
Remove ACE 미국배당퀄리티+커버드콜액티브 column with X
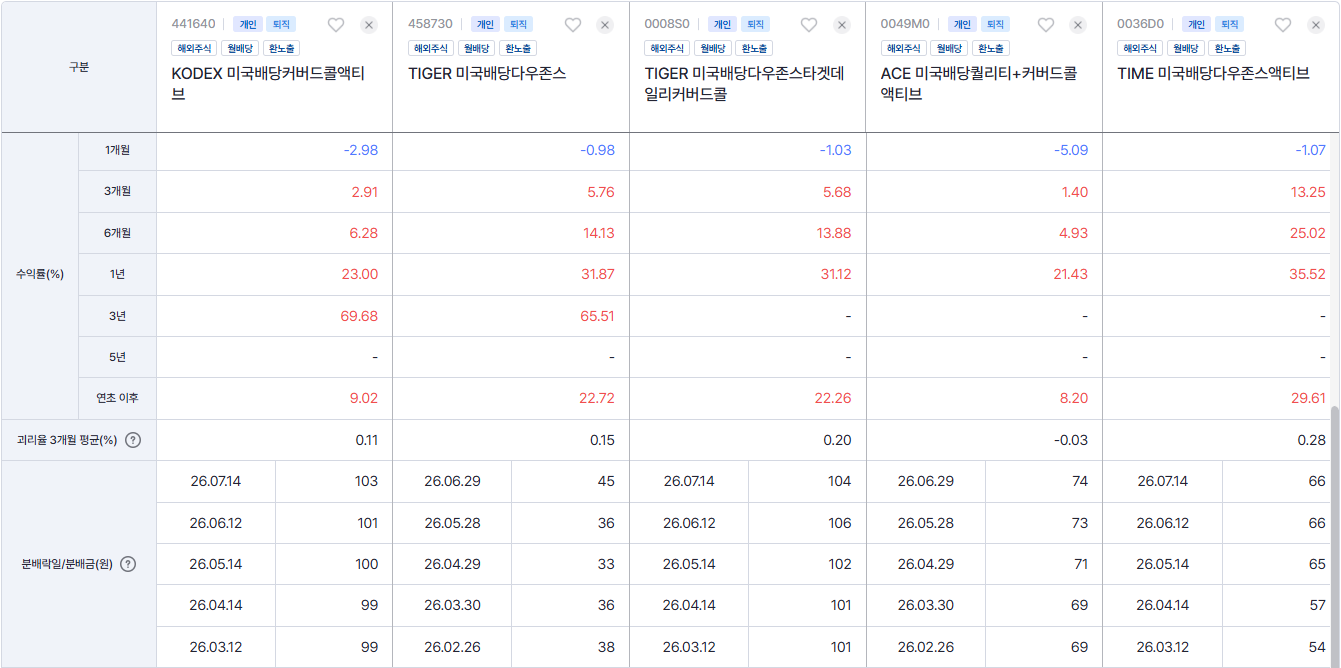coord(1078,25)
